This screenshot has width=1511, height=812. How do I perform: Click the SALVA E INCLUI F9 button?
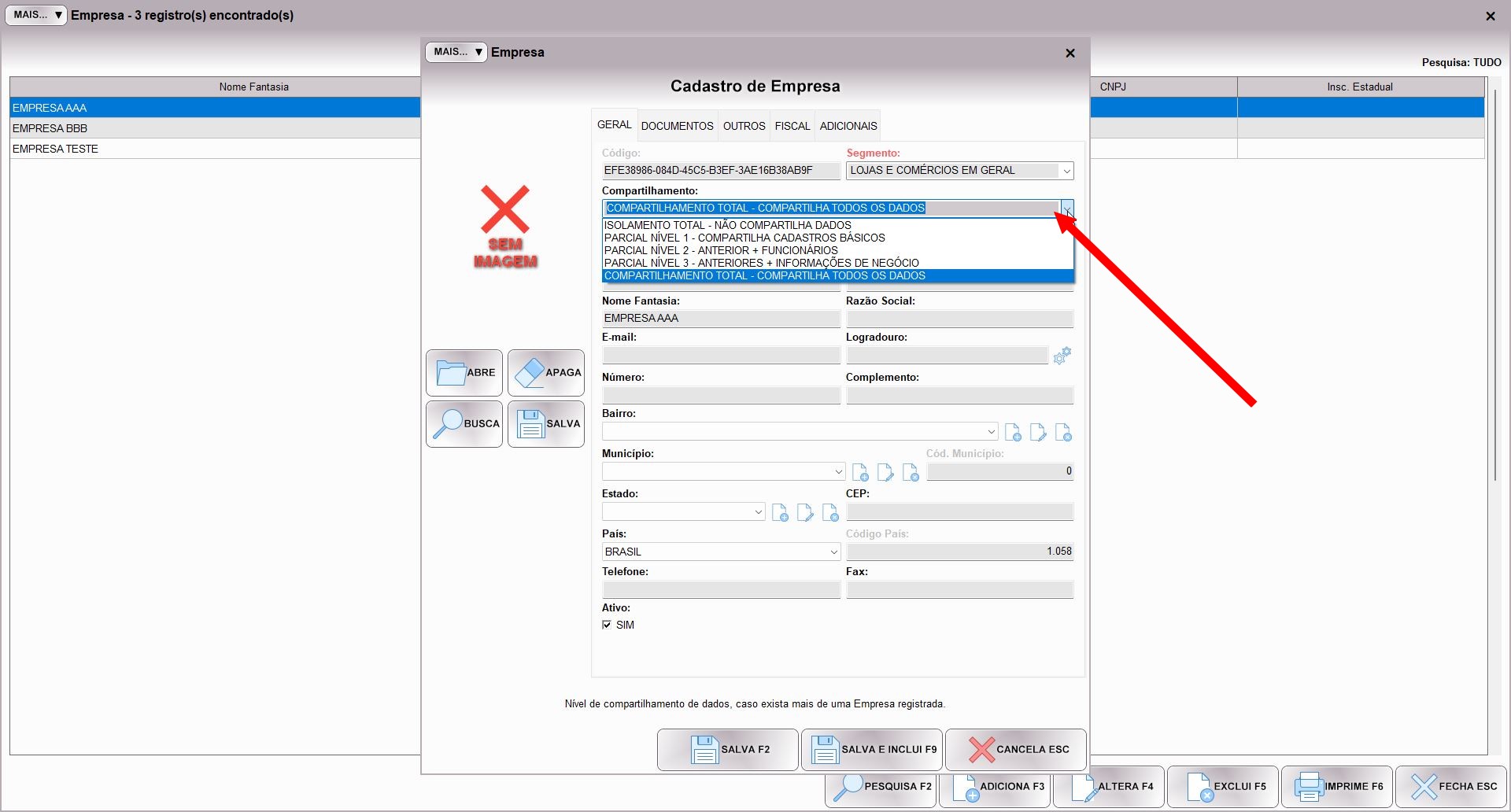(872, 750)
